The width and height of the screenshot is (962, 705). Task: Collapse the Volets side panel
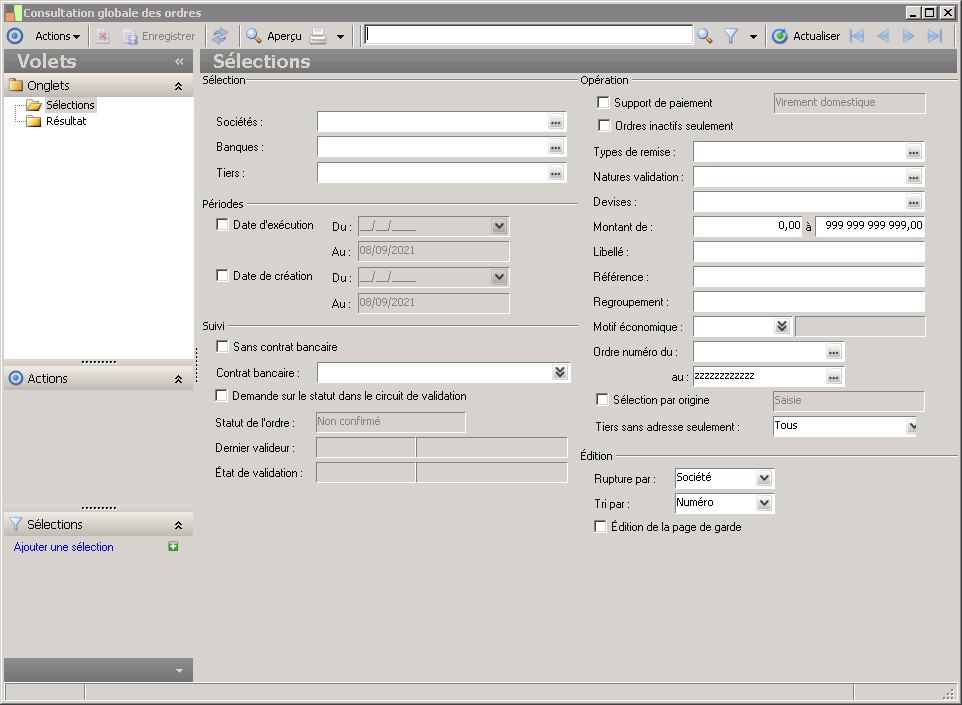coord(179,61)
